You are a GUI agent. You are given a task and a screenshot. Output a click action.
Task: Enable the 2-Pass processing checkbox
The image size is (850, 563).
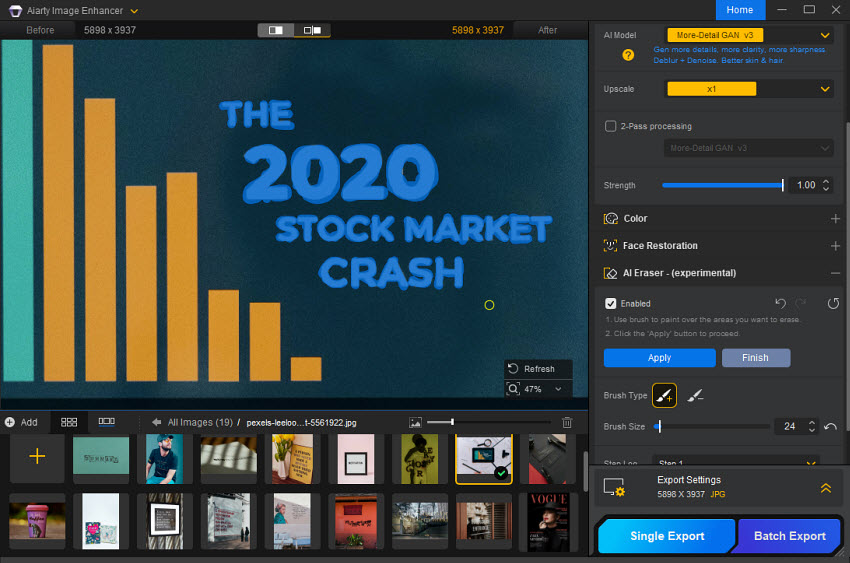pos(610,126)
